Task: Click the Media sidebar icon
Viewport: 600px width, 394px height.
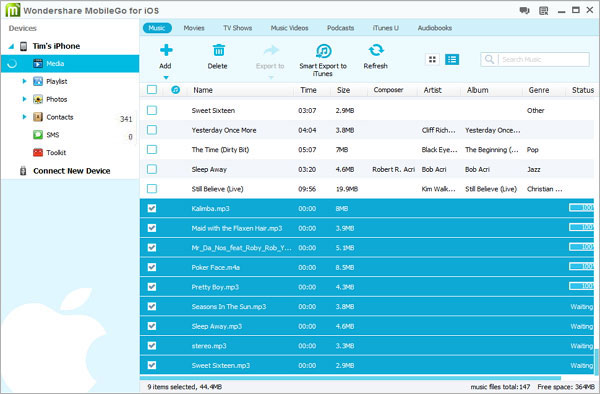Action: [38, 63]
